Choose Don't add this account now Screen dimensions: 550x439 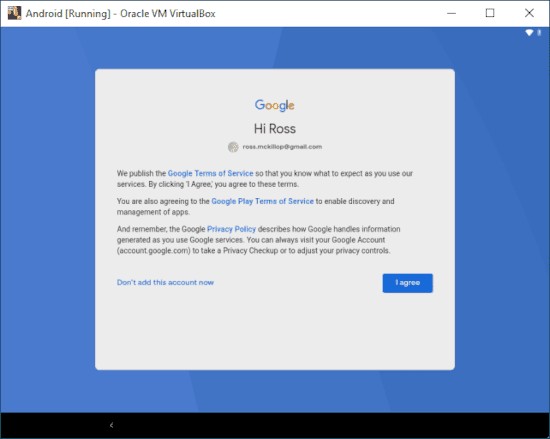pos(165,282)
